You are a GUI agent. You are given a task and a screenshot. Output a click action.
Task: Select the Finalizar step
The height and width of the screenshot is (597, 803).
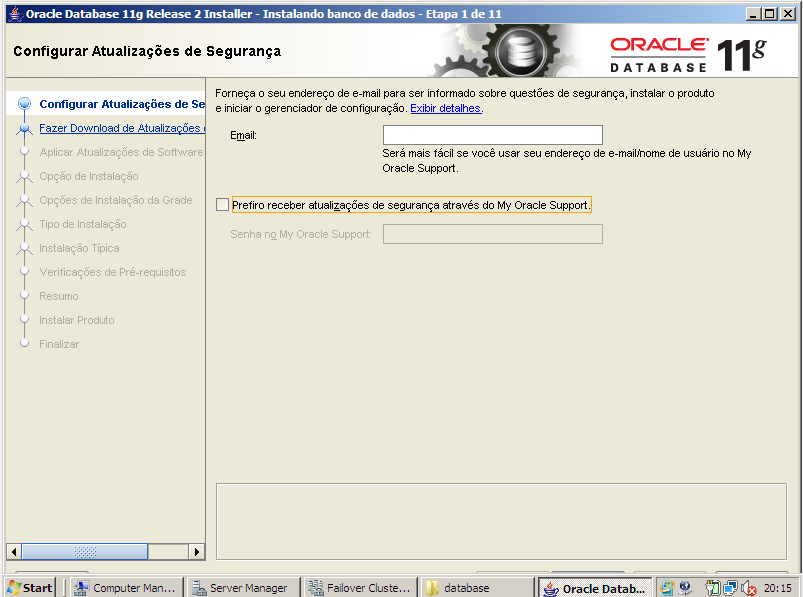[59, 345]
